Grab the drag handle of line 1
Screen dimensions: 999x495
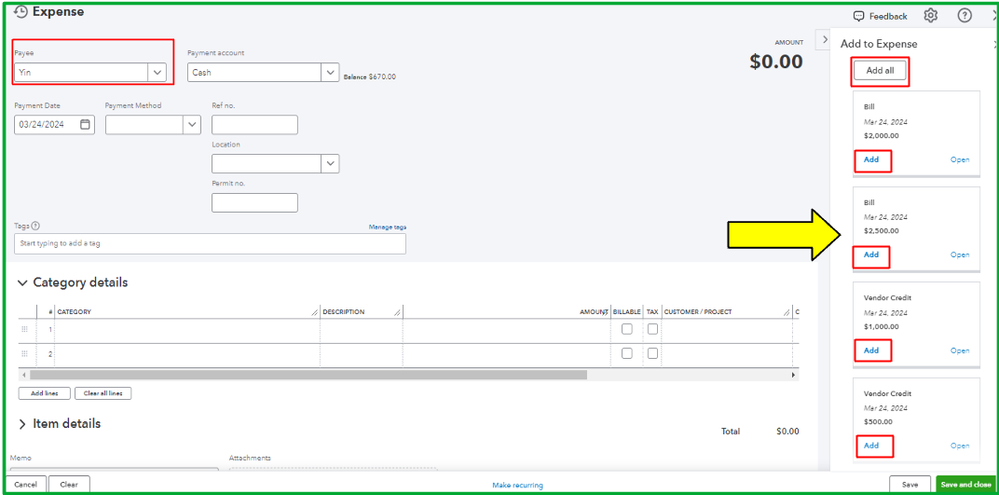click(25, 329)
